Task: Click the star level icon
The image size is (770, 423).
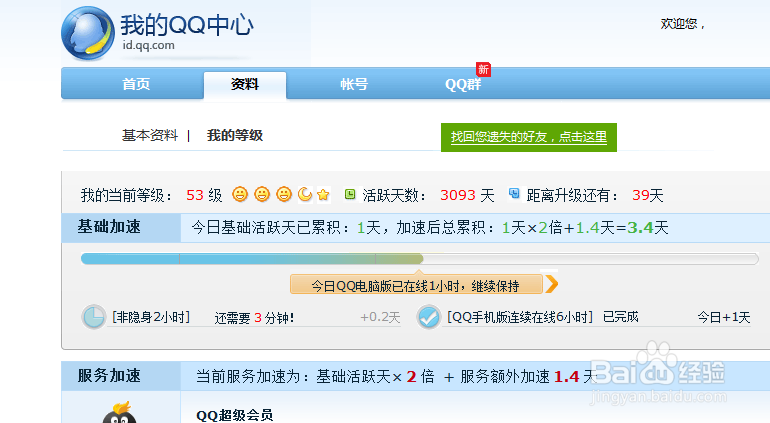Action: pyautogui.click(x=323, y=195)
